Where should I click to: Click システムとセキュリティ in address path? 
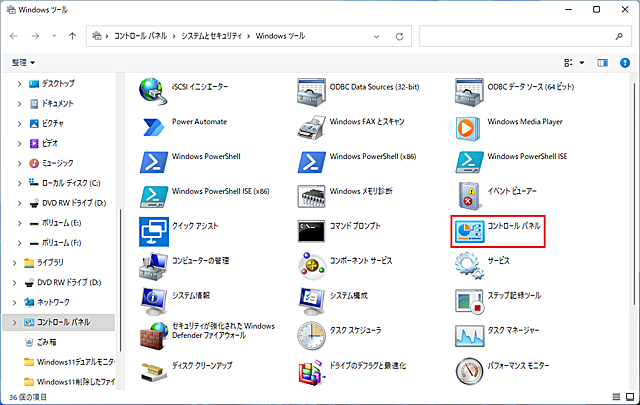click(x=211, y=36)
